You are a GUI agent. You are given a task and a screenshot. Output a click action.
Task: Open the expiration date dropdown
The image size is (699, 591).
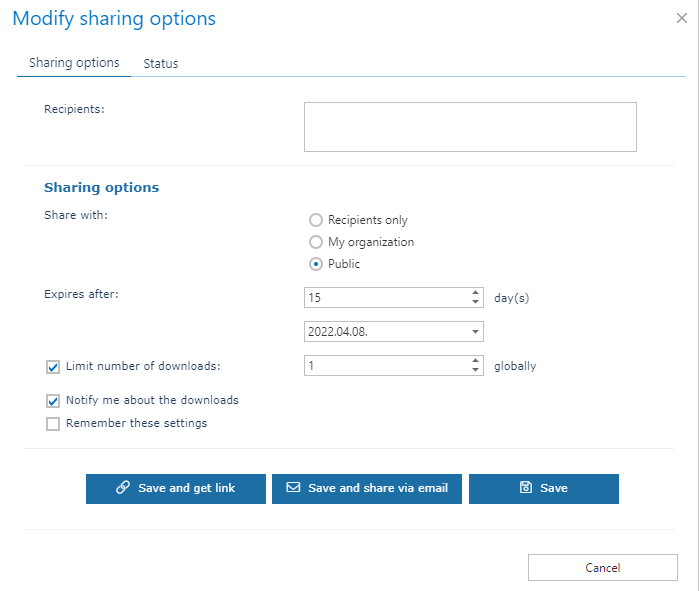pos(475,332)
